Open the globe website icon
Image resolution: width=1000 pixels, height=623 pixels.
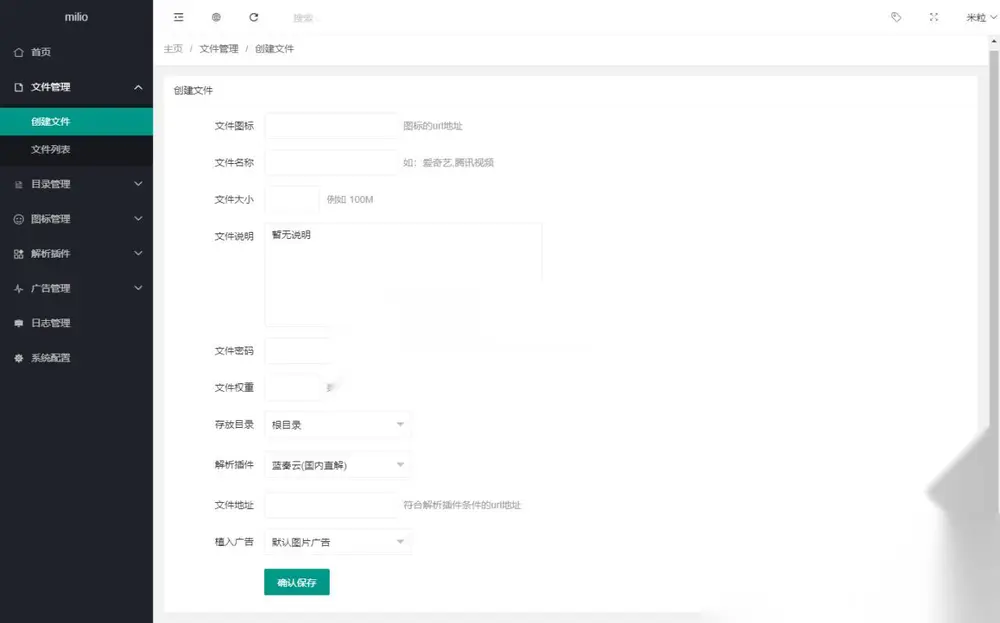[216, 17]
